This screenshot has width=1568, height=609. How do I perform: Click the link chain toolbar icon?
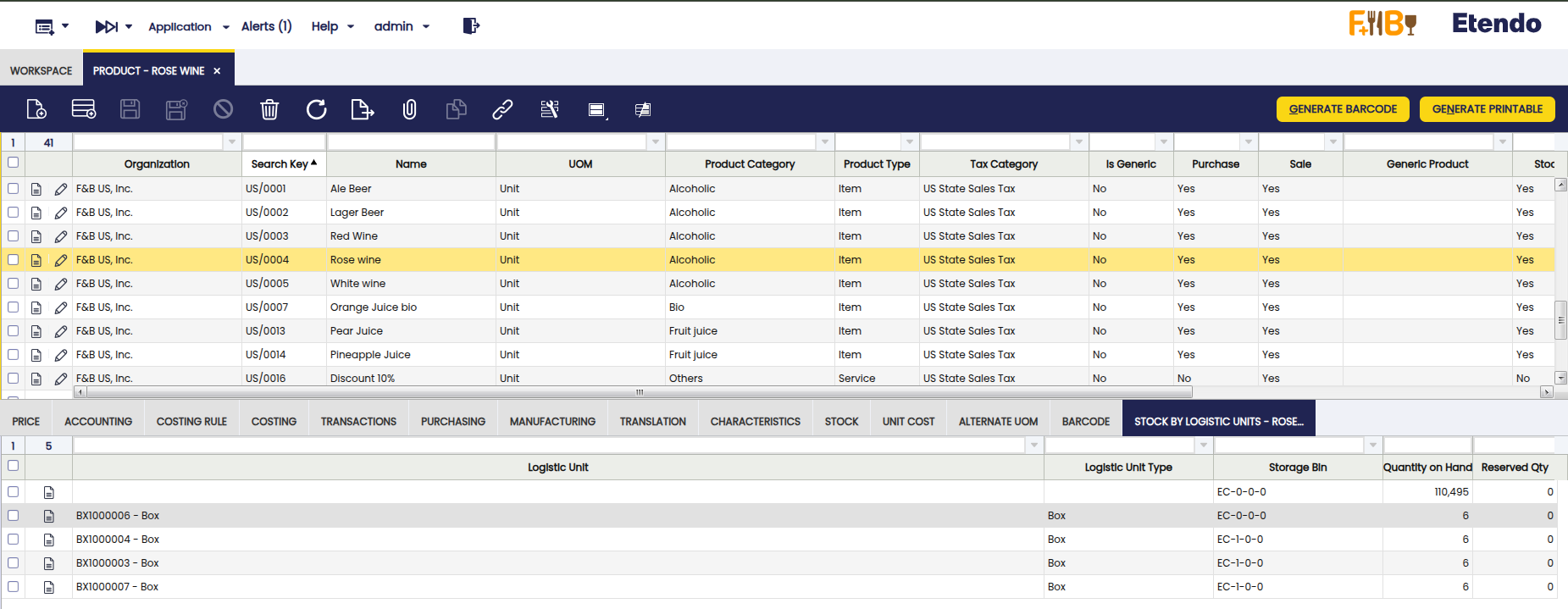click(502, 109)
